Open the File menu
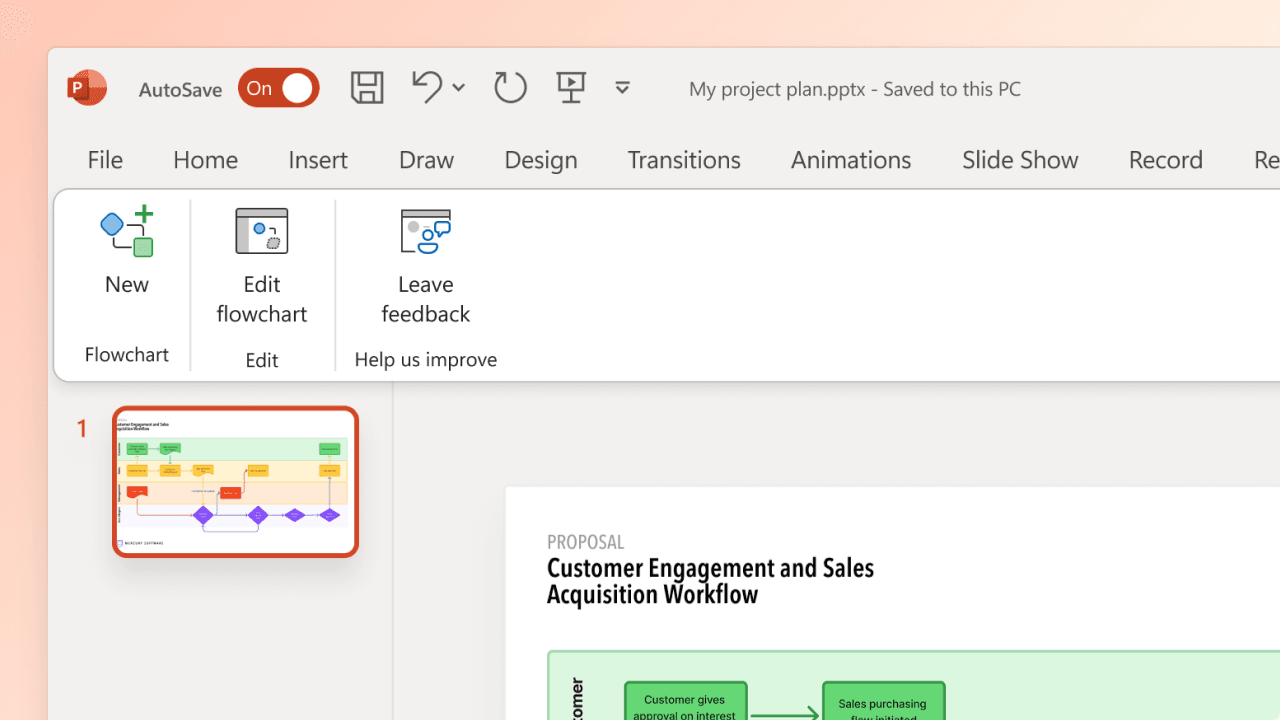 pyautogui.click(x=104, y=159)
